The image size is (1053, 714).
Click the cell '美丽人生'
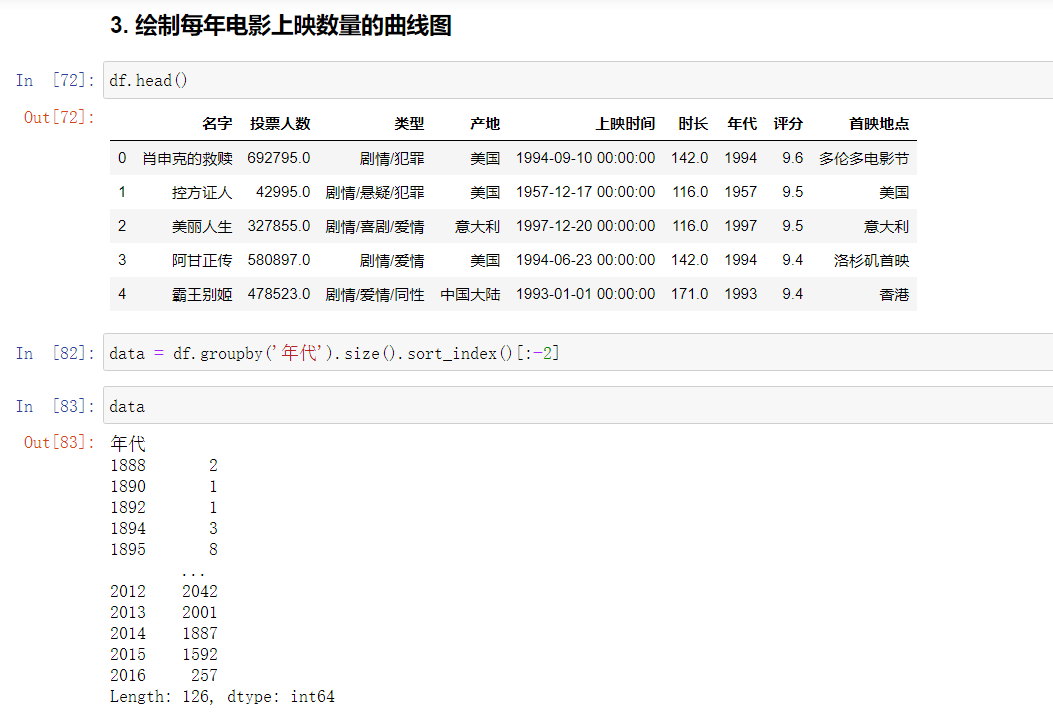pos(202,226)
